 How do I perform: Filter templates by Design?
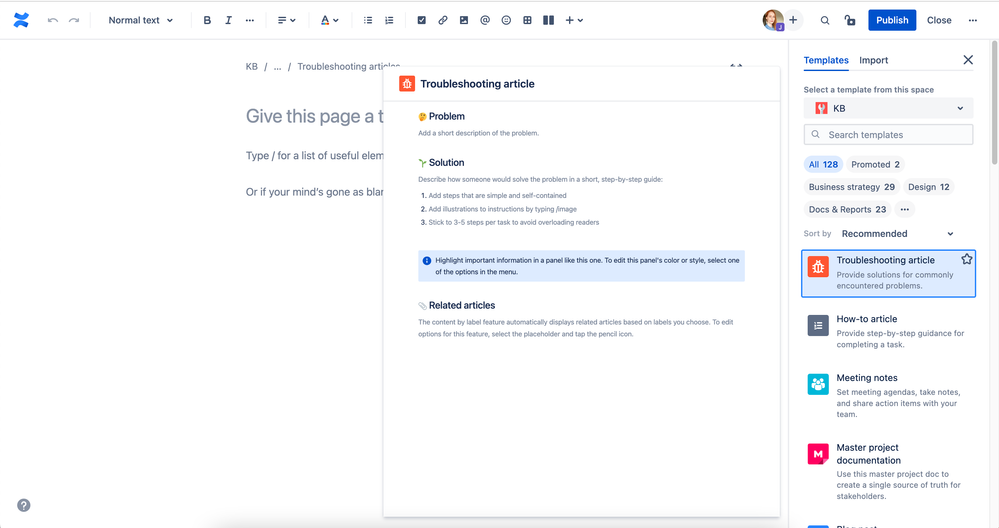(x=928, y=187)
